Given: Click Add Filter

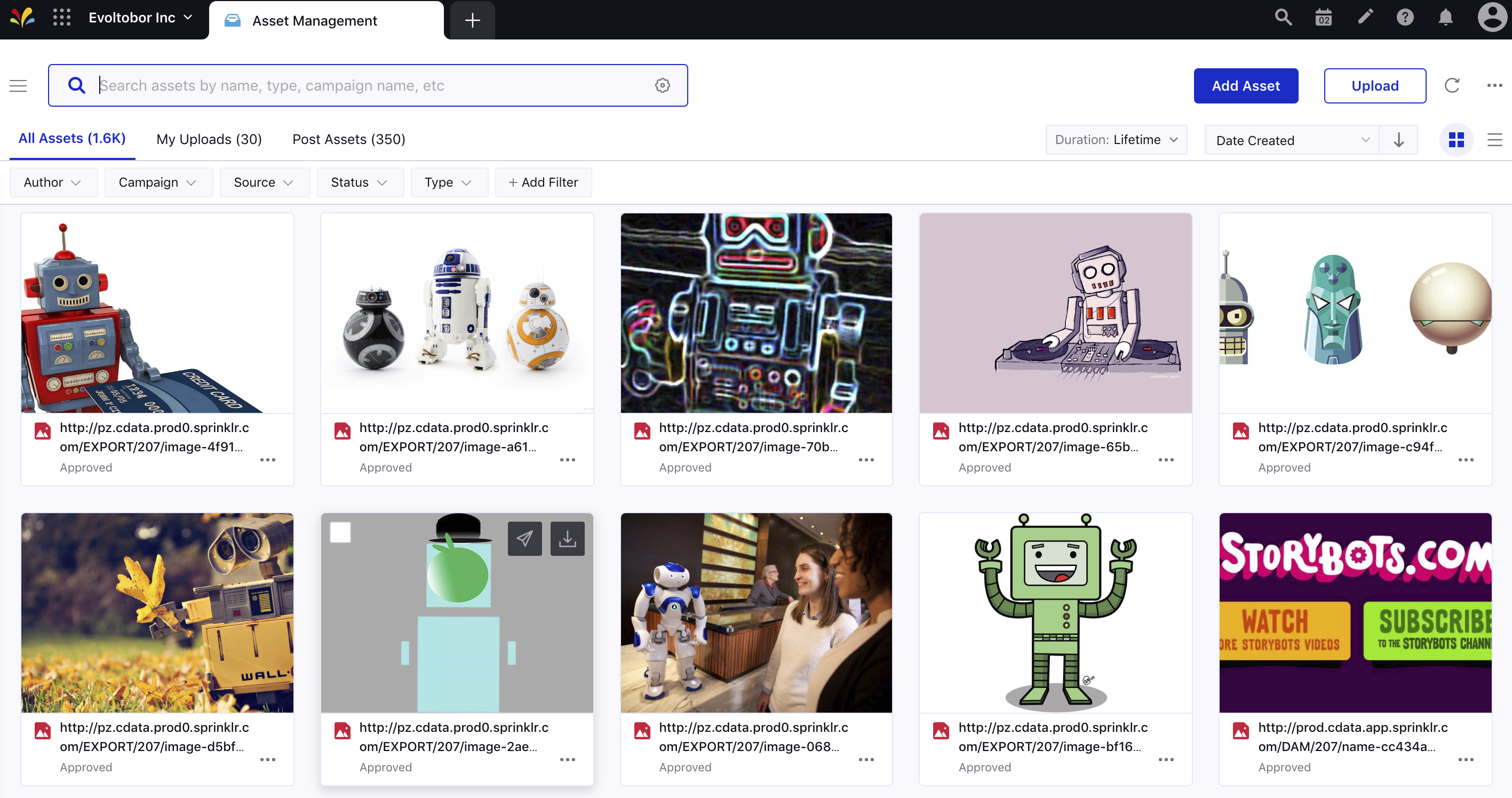Looking at the screenshot, I should 544,182.
